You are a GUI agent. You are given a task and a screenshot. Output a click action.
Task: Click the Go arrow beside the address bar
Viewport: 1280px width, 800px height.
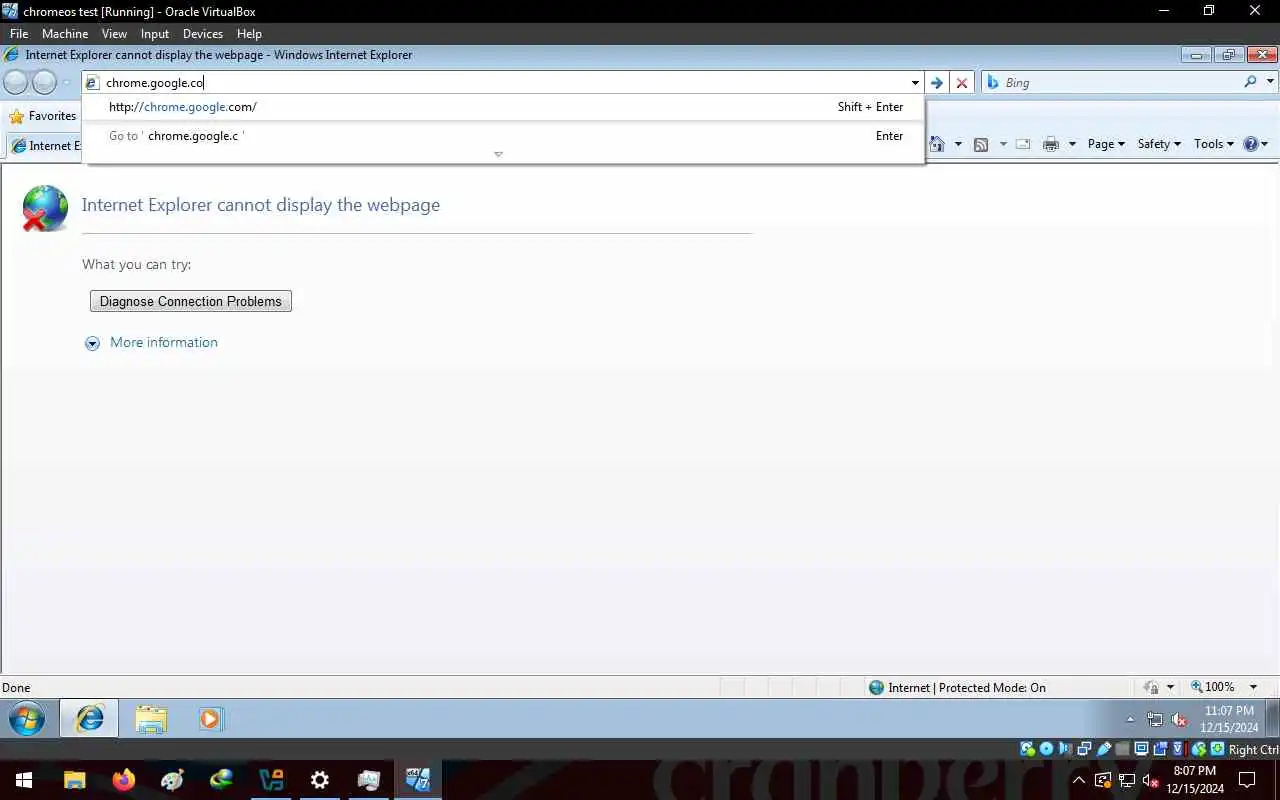[937, 83]
